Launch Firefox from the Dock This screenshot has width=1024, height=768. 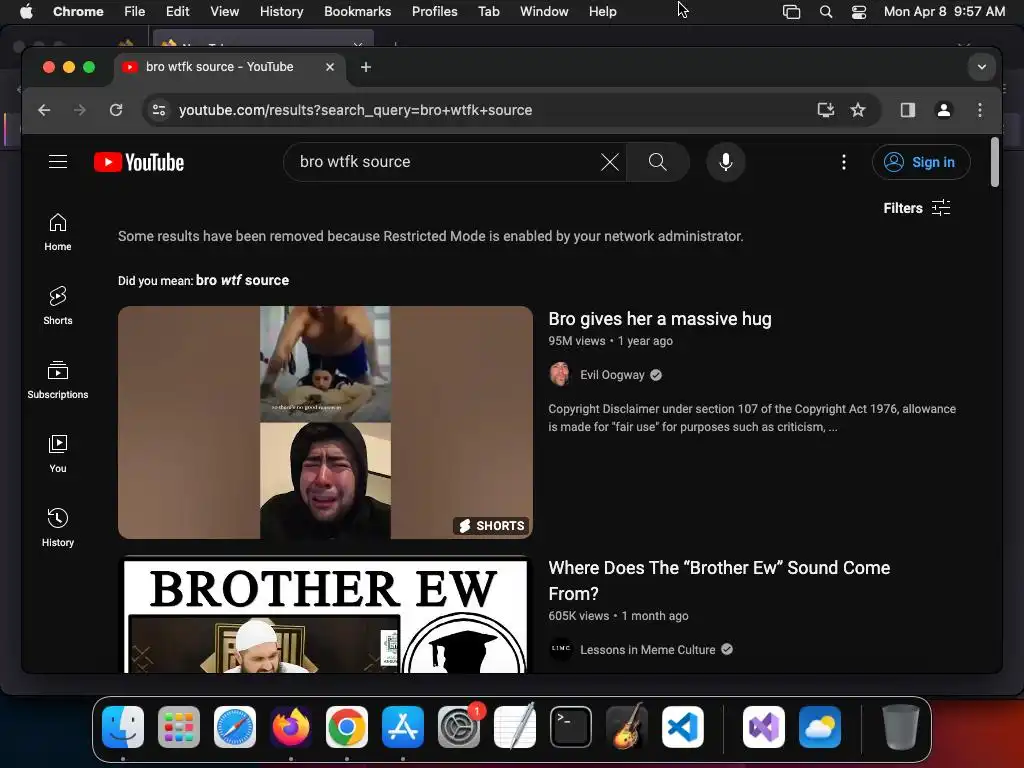pyautogui.click(x=291, y=727)
